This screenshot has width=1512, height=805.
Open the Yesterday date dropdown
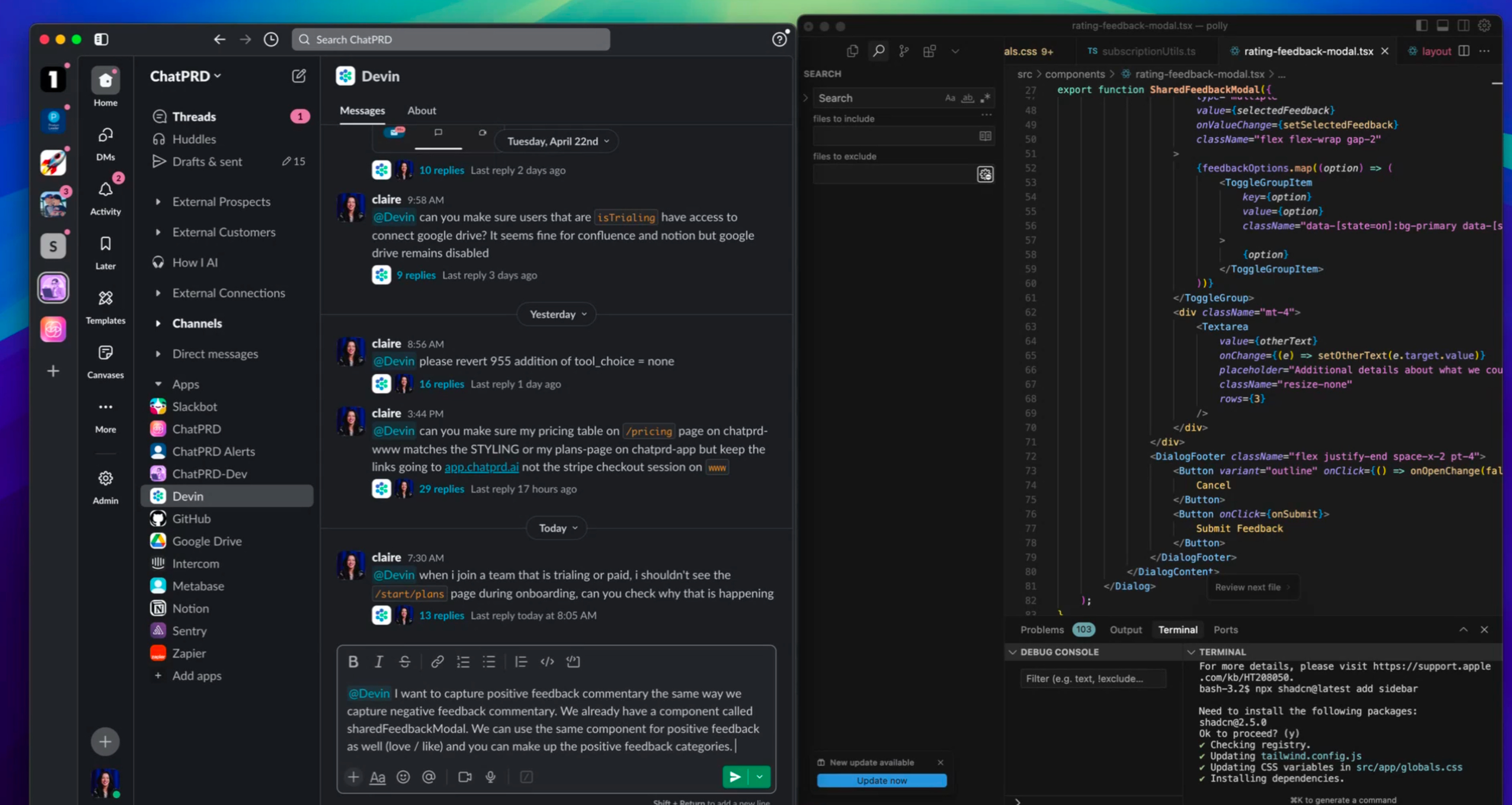click(x=557, y=314)
